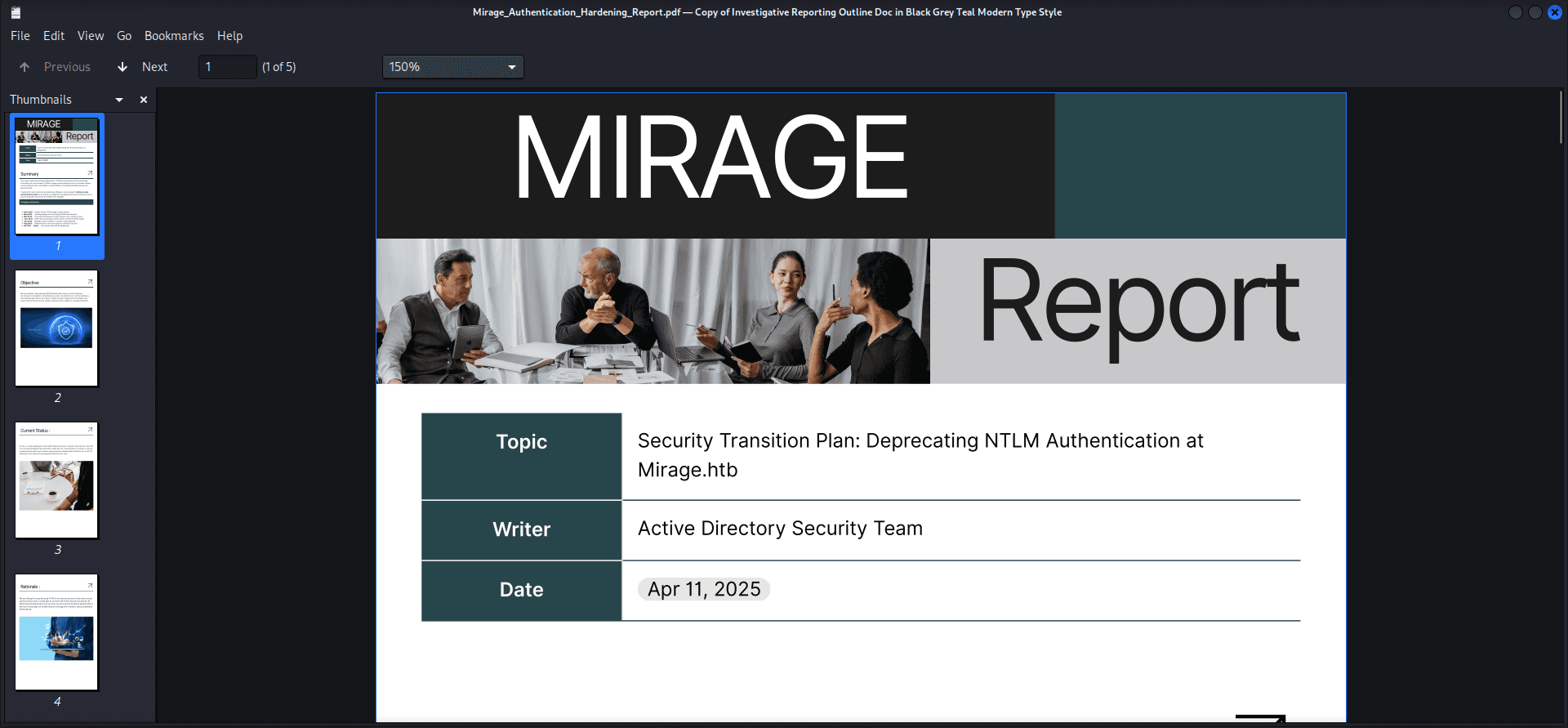Screen dimensions: 1568x728
Task: Open the Help menu
Action: (229, 36)
